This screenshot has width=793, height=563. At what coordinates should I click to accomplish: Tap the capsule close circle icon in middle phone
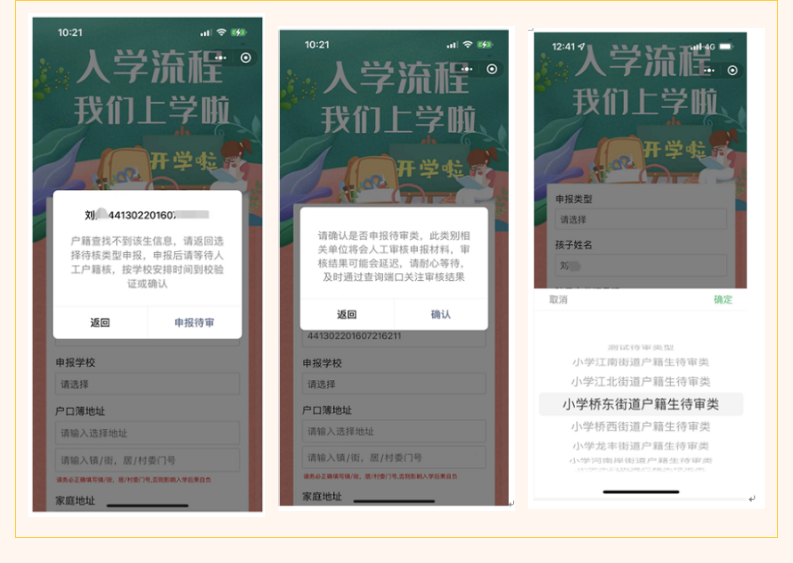pyautogui.click(x=494, y=69)
